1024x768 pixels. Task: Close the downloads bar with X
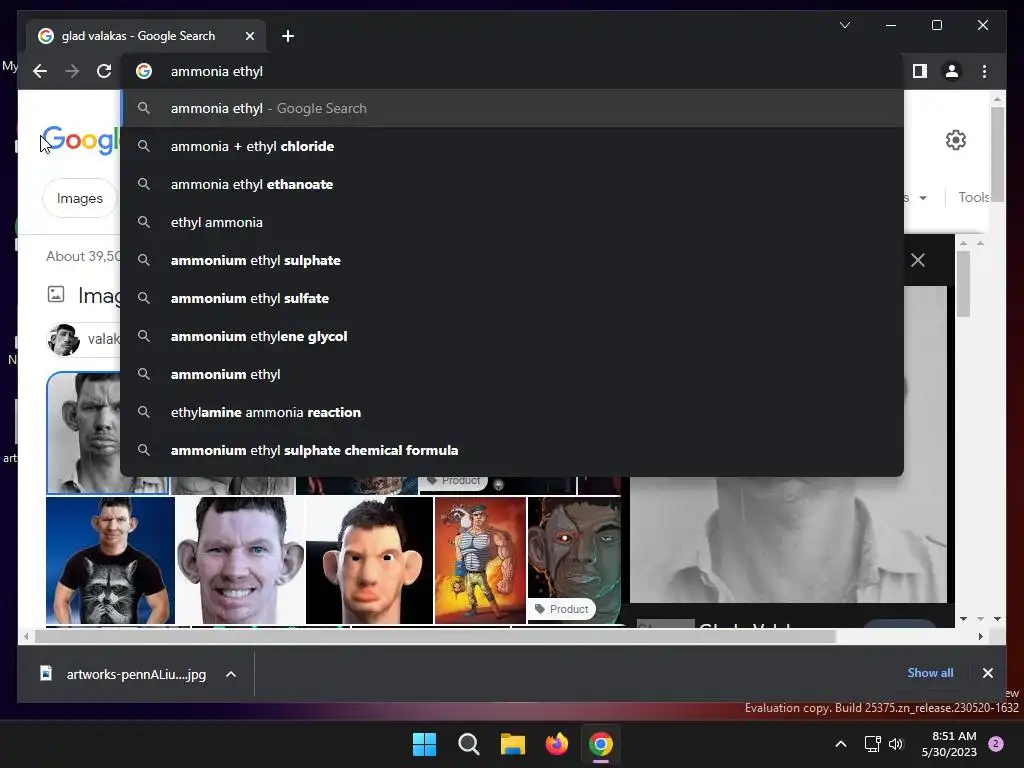click(x=987, y=673)
